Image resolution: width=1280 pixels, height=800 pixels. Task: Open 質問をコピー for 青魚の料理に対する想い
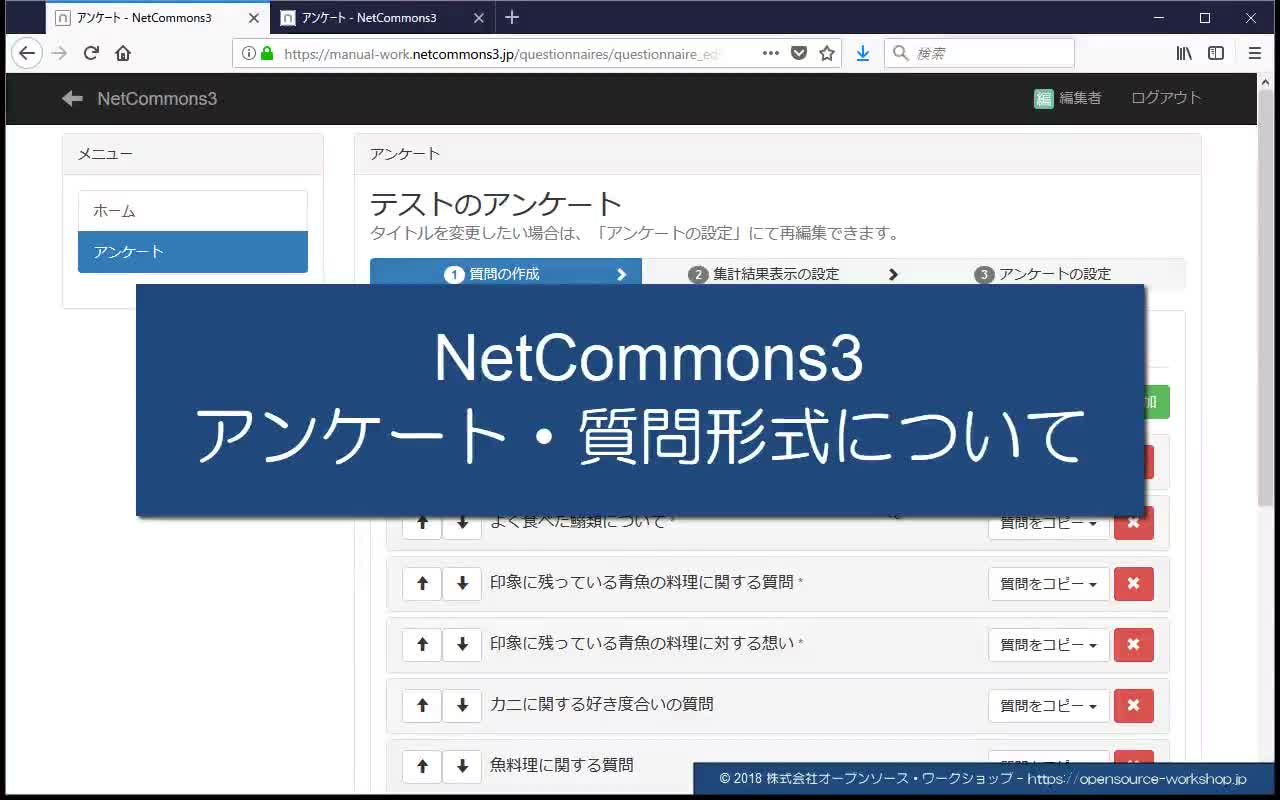(x=1049, y=645)
